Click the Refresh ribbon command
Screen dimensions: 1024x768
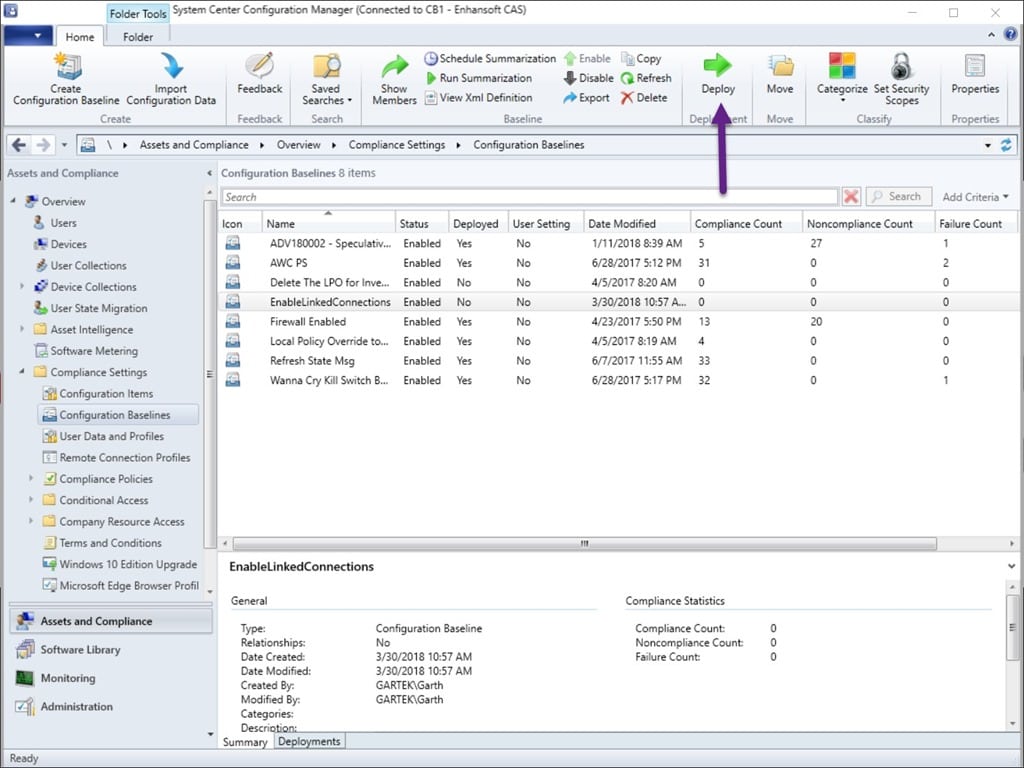[646, 78]
